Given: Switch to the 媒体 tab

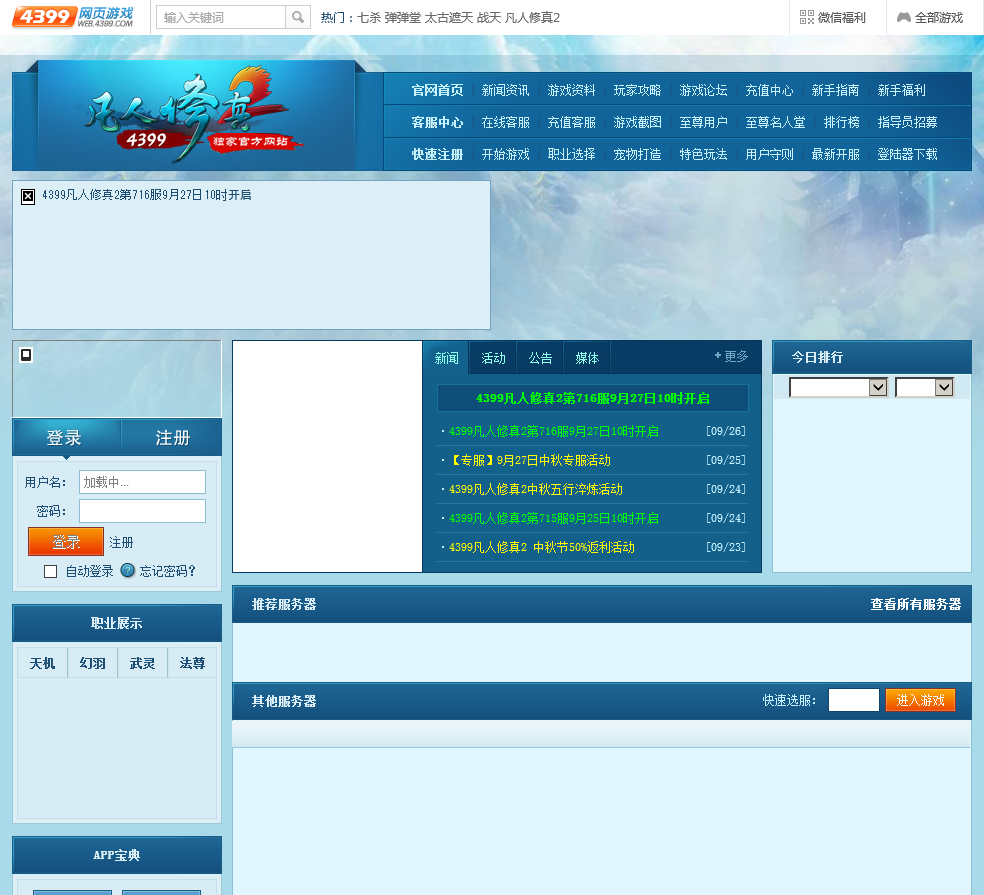Looking at the screenshot, I should click(x=587, y=358).
